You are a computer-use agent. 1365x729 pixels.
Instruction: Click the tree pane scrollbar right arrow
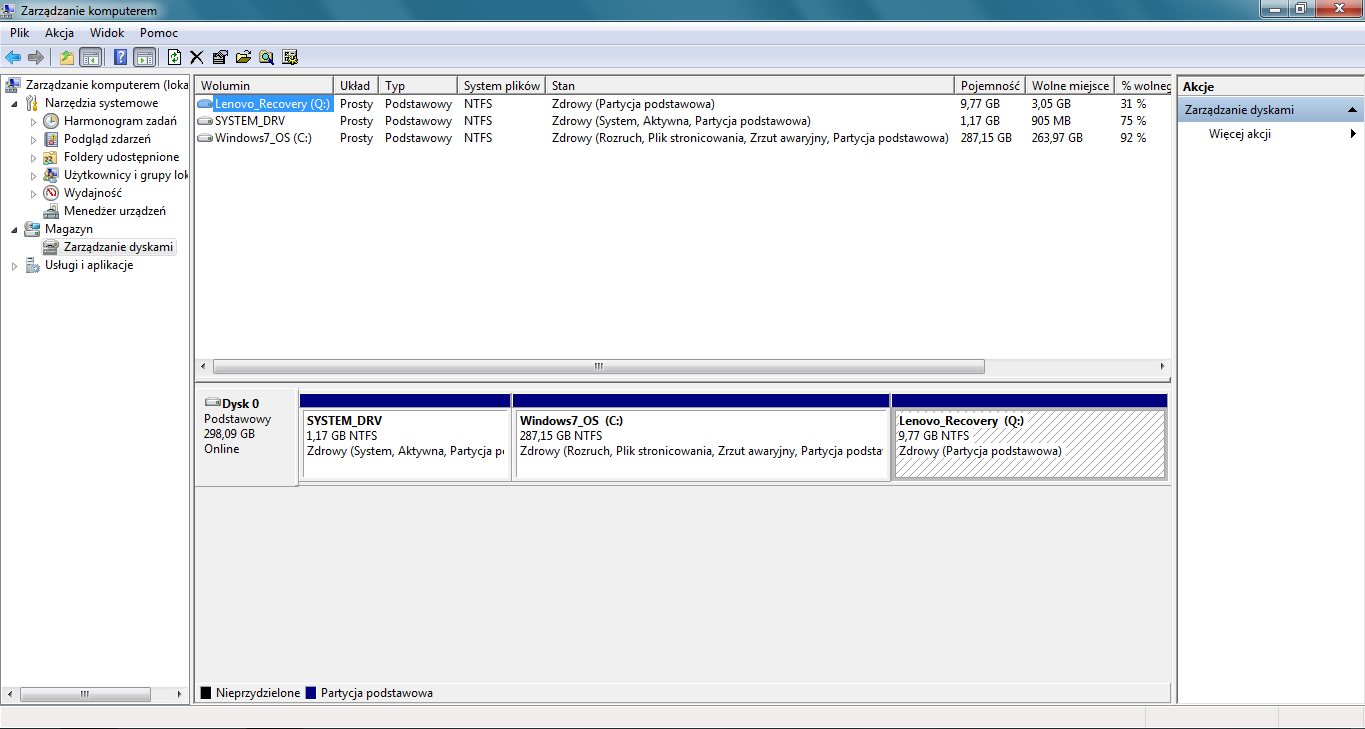180,693
